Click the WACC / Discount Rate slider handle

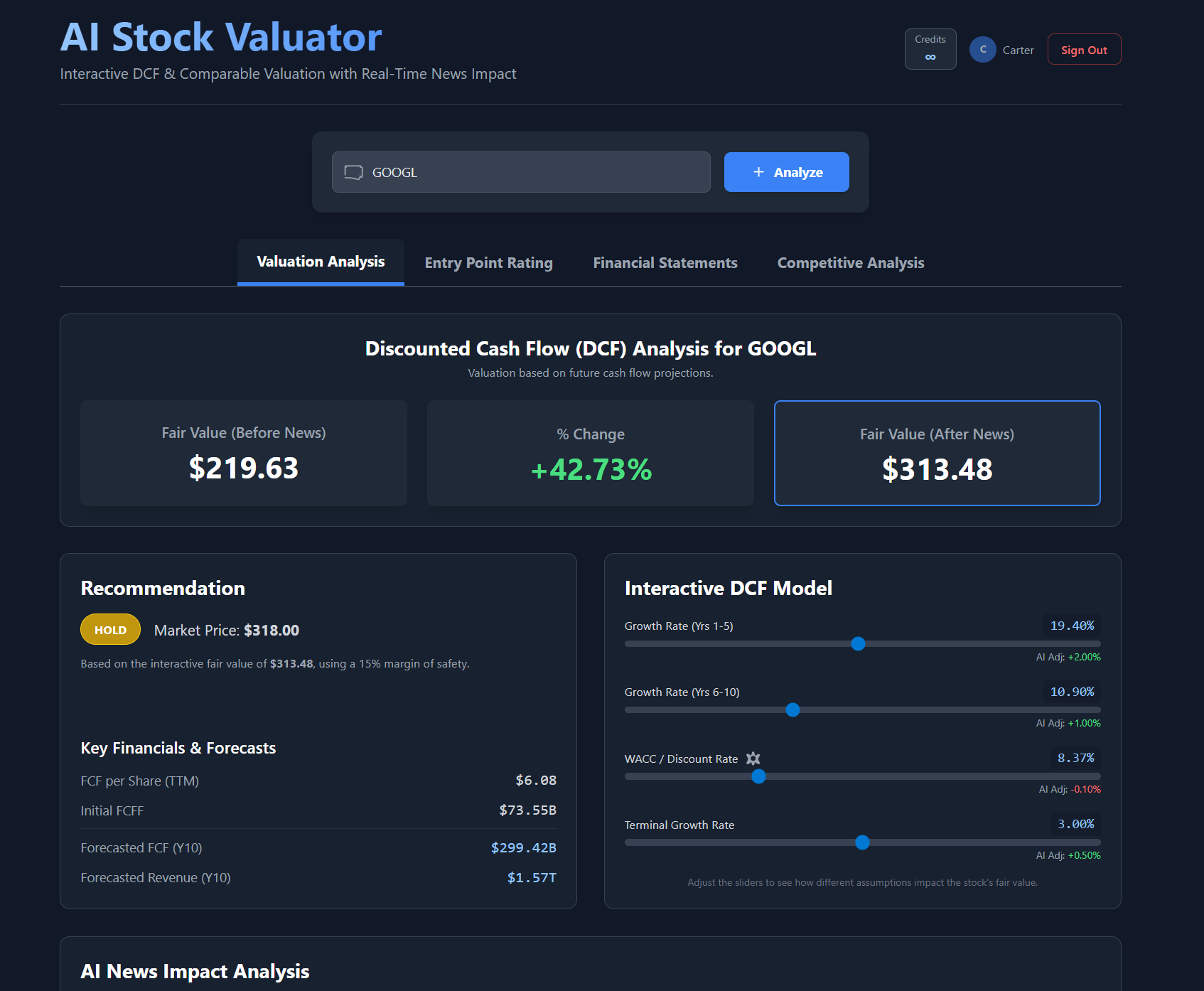click(758, 776)
